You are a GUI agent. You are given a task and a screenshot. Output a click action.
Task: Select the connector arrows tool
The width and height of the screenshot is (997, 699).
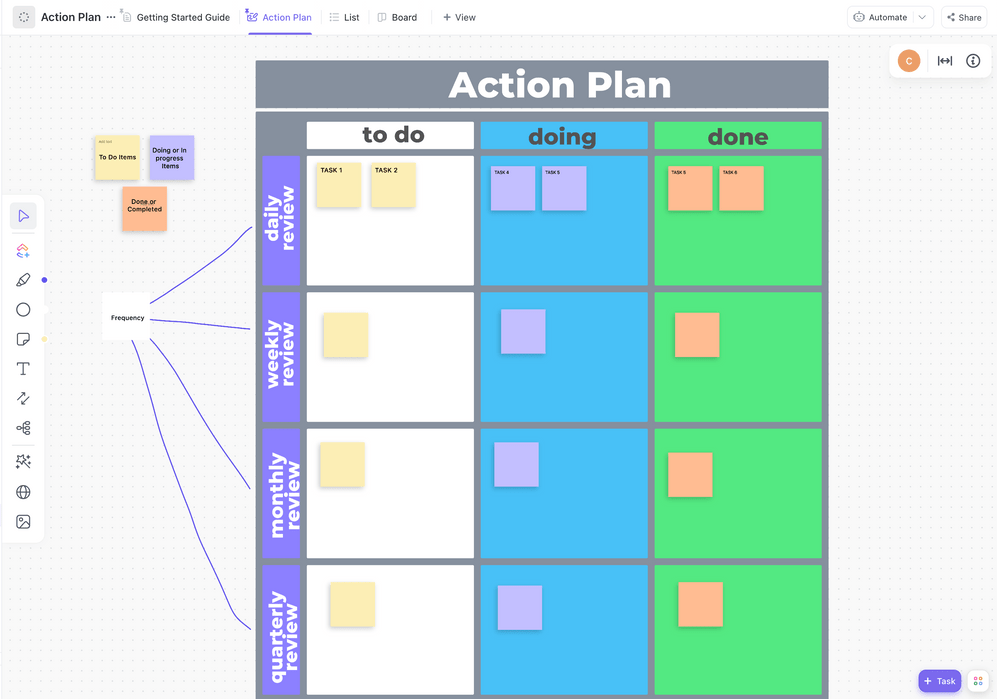tap(23, 398)
